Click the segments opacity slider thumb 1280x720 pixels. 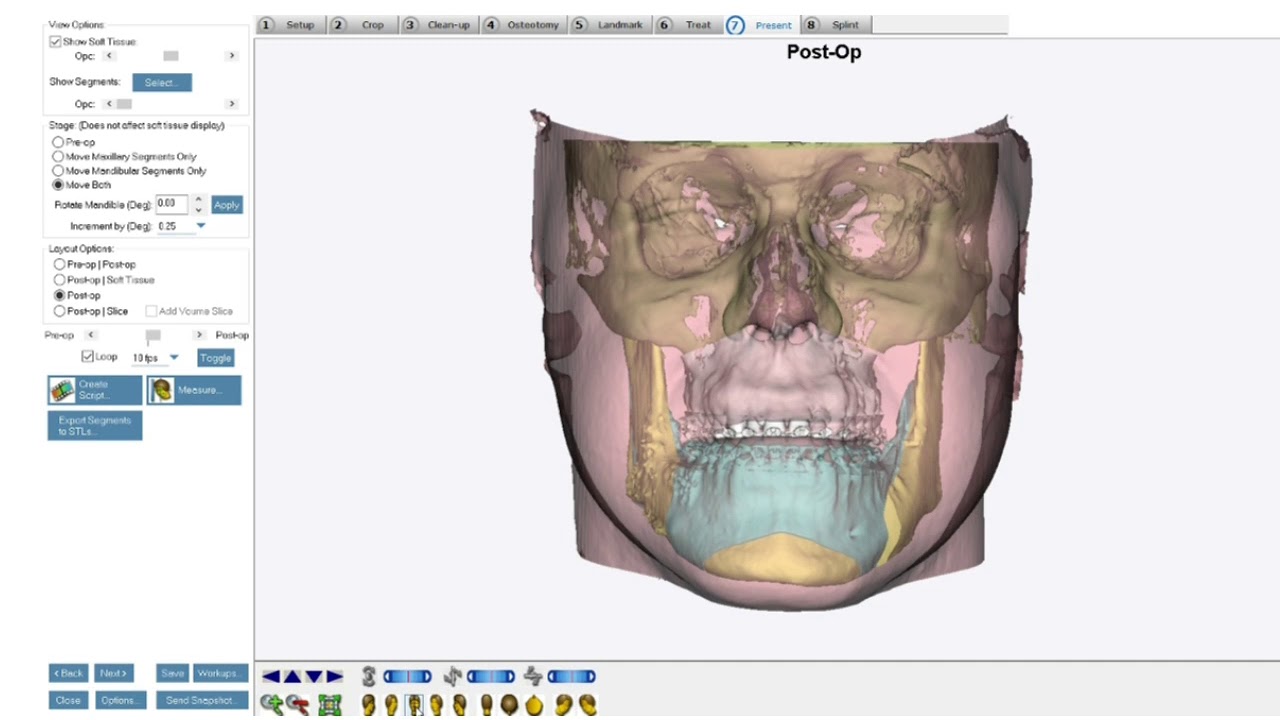click(124, 104)
